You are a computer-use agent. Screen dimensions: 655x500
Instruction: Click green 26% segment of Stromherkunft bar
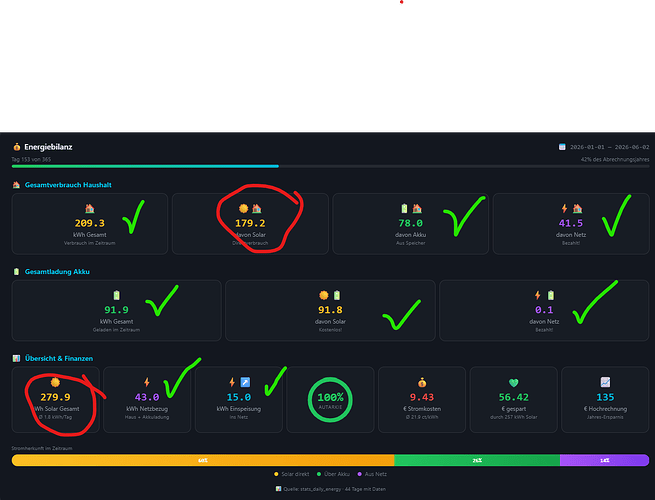[477, 460]
